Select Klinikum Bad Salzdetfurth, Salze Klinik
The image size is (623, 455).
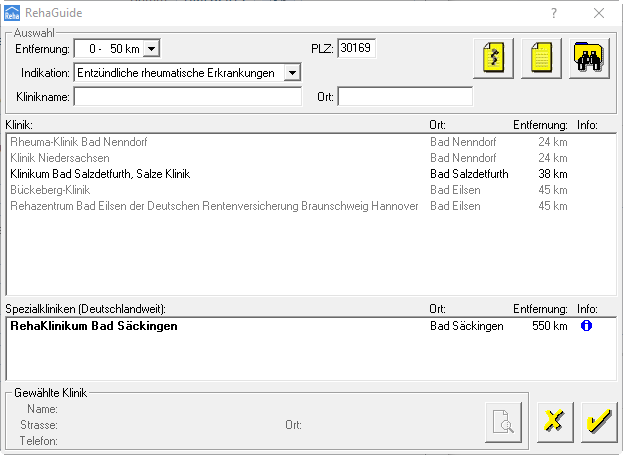click(311, 174)
